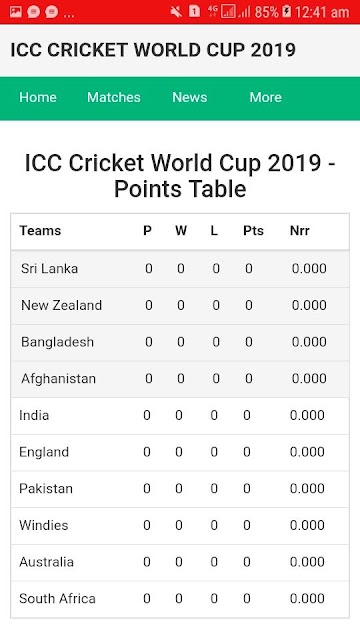360x640 pixels.
Task: Tap the gallery image icon in status bar
Action: pos(16,12)
